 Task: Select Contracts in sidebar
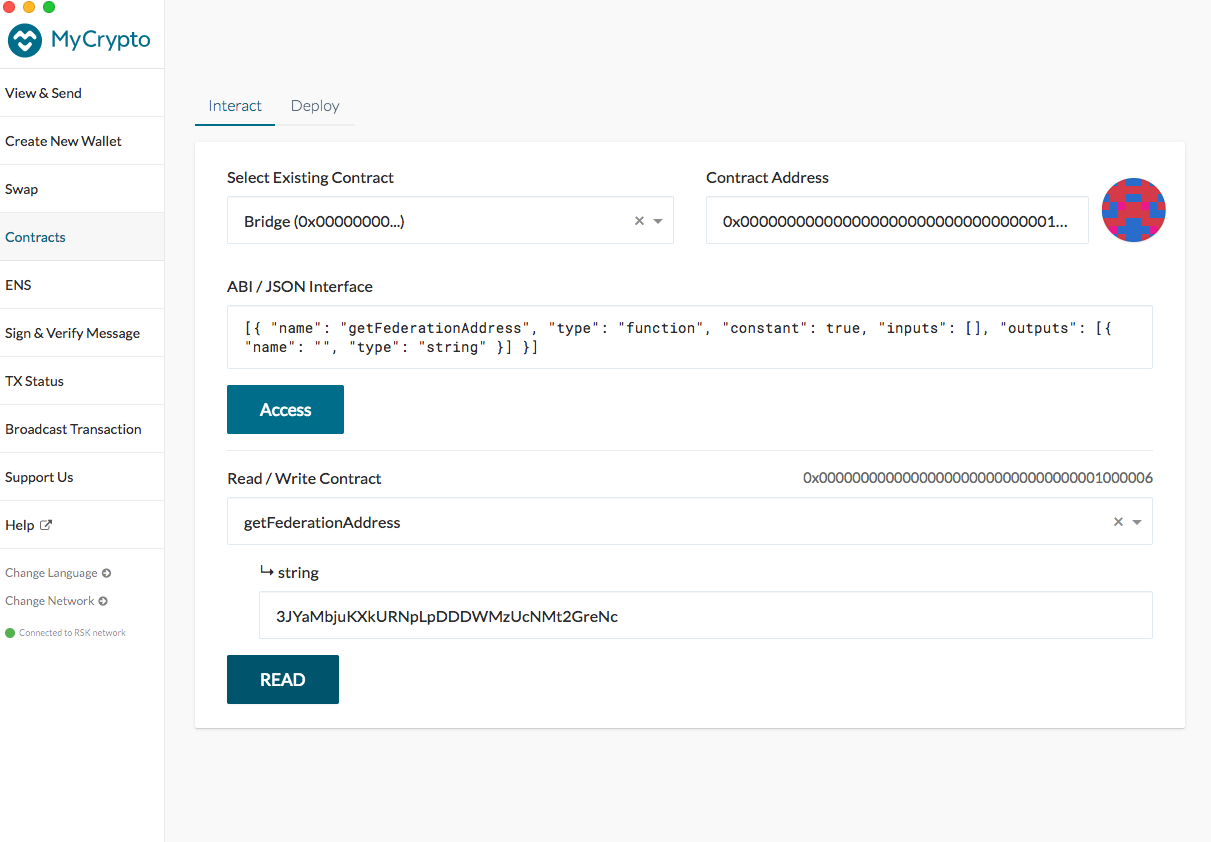pyautogui.click(x=82, y=237)
